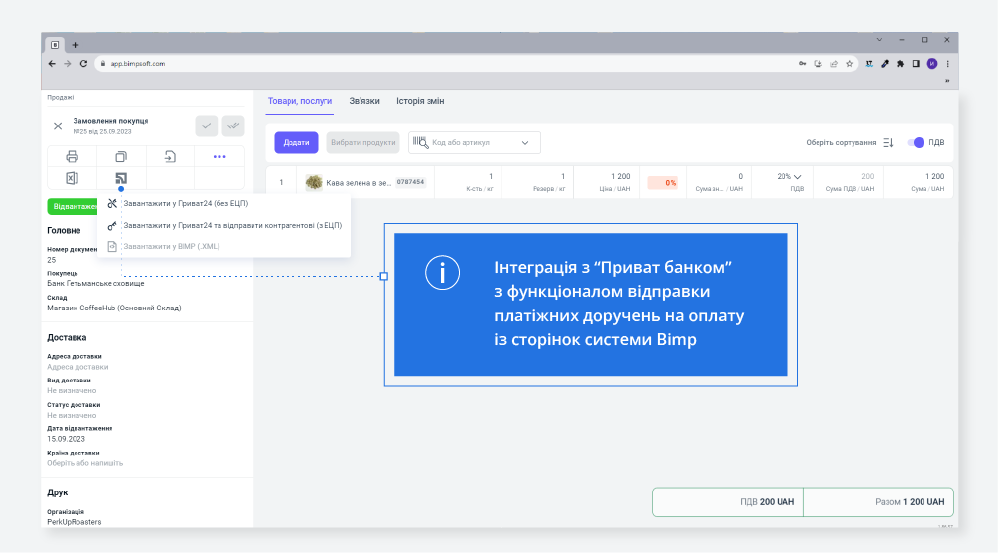Open the three-dots more actions menu
The width and height of the screenshot is (1000, 554).
(219, 156)
